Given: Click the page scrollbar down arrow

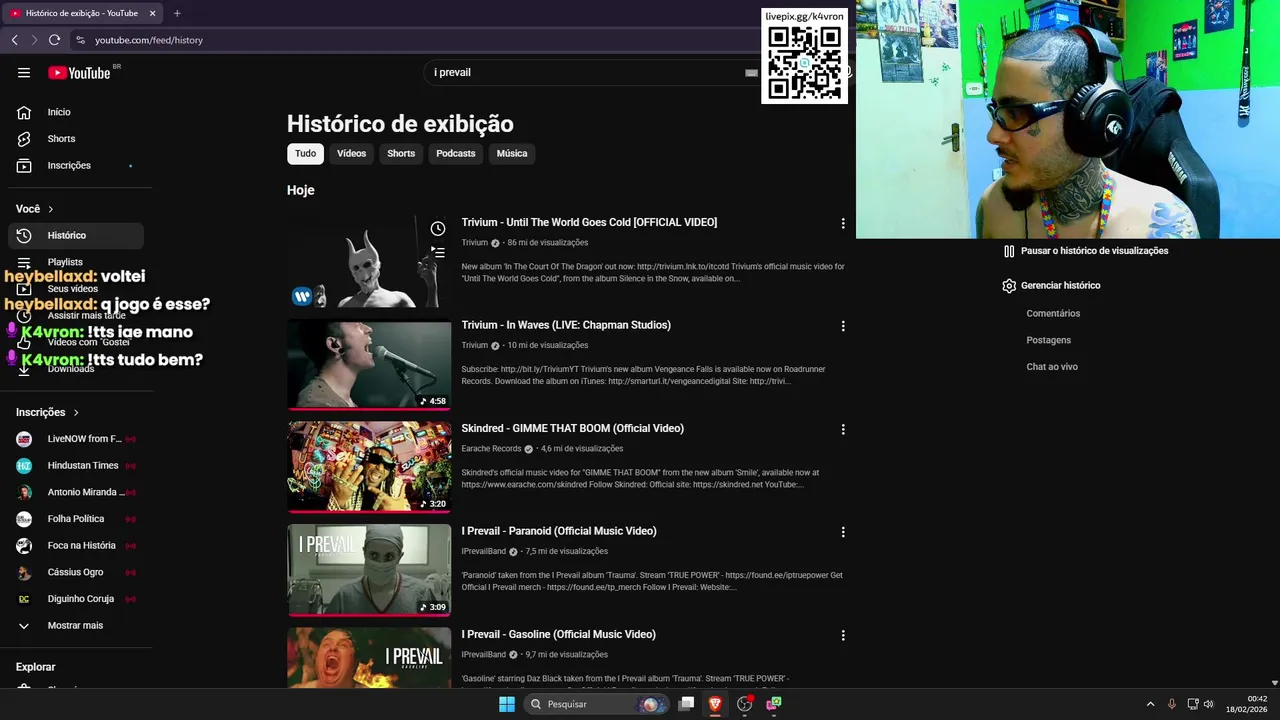Looking at the screenshot, I should (1274, 683).
